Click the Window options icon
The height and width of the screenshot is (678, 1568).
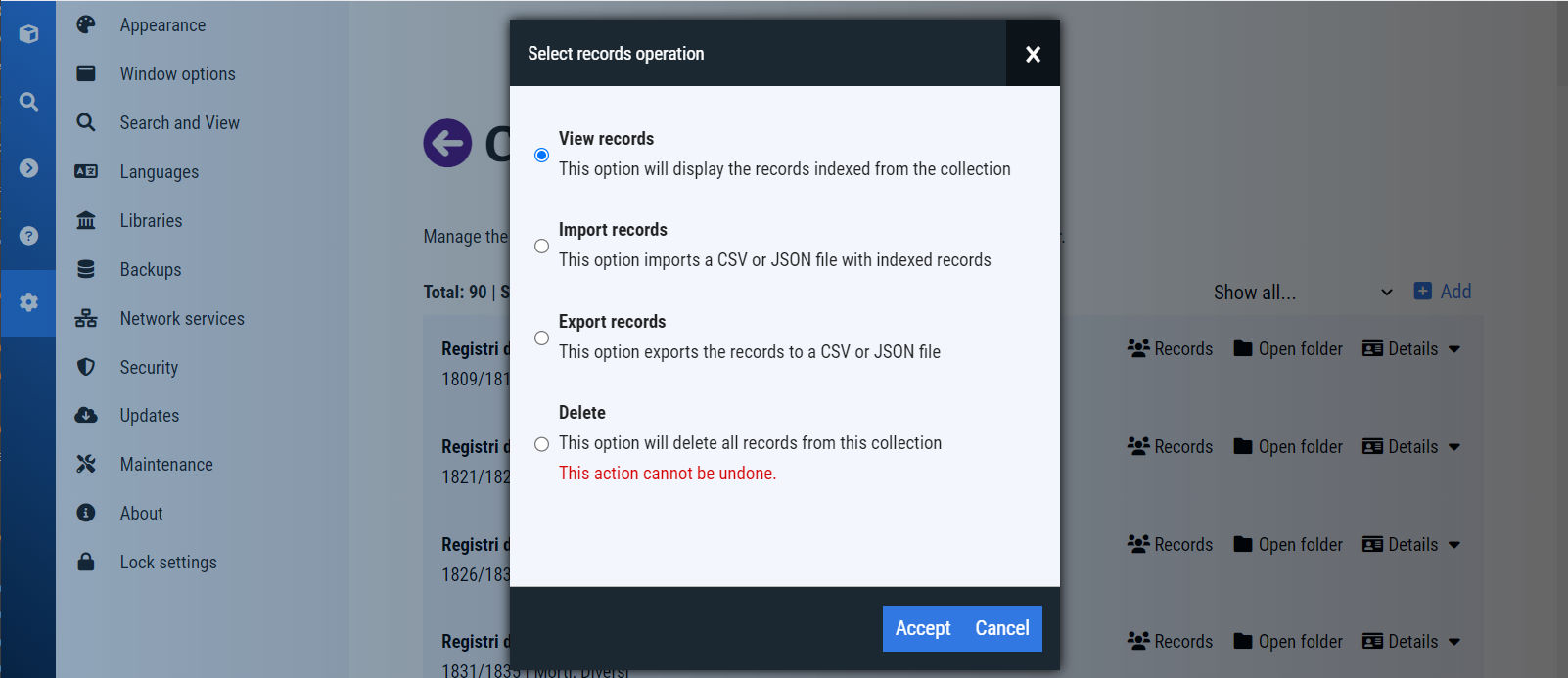pos(86,73)
